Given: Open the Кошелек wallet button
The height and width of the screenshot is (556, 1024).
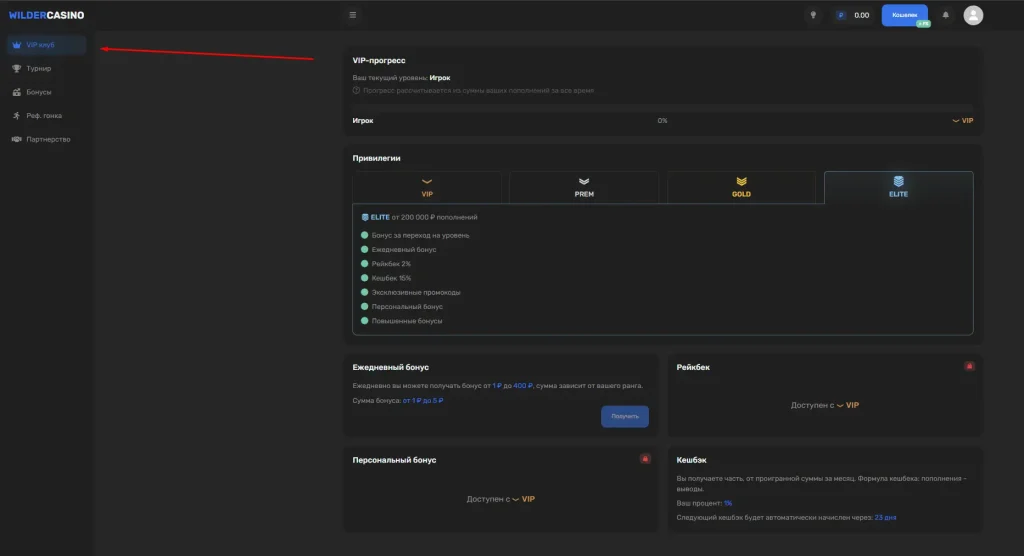Looking at the screenshot, I should pos(904,15).
